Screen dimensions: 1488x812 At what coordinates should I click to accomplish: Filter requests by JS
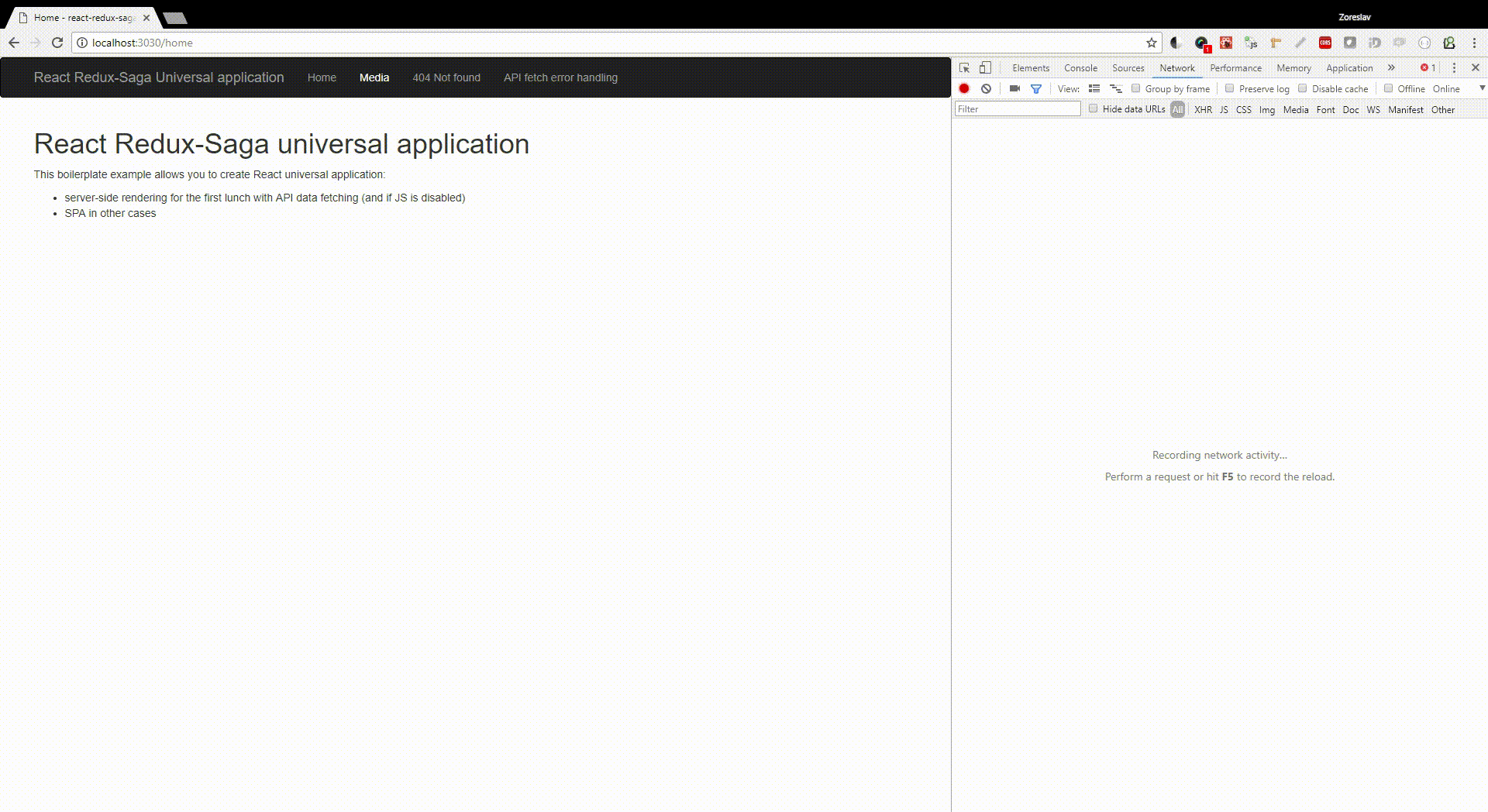(1224, 110)
